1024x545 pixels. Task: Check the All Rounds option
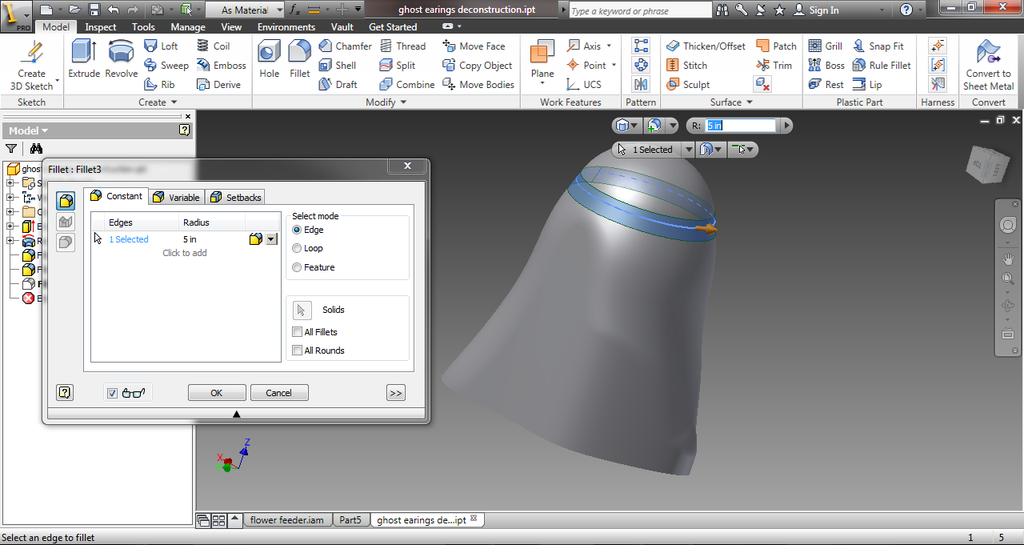297,351
